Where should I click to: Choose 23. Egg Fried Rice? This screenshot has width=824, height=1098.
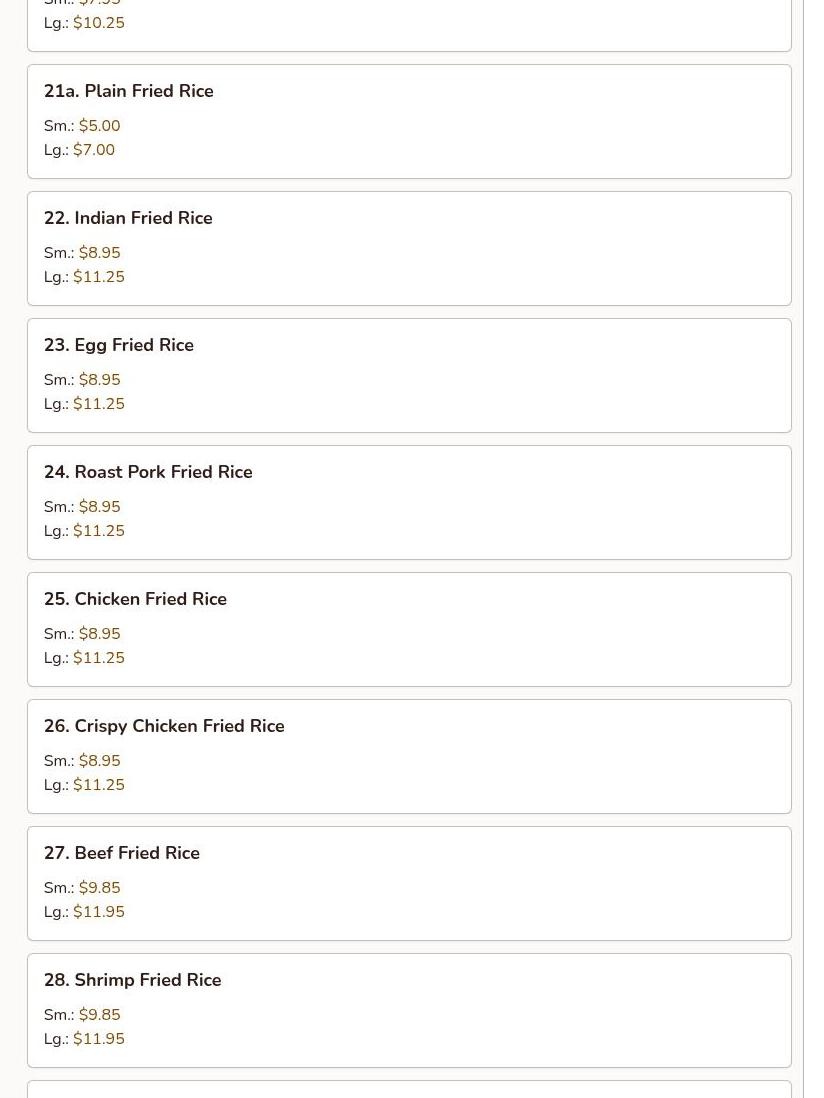(409, 375)
